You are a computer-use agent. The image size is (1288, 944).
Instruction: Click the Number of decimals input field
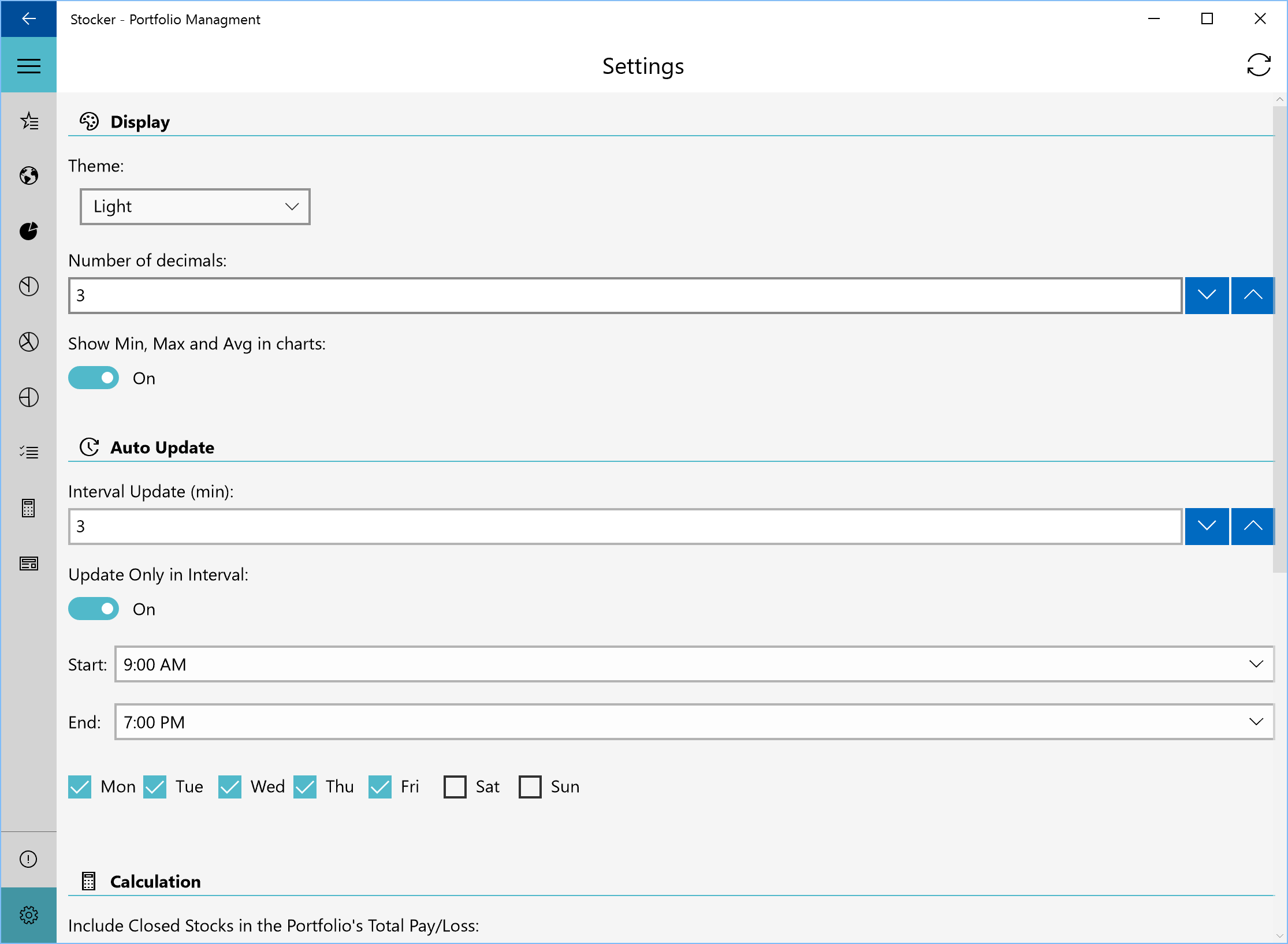625,296
